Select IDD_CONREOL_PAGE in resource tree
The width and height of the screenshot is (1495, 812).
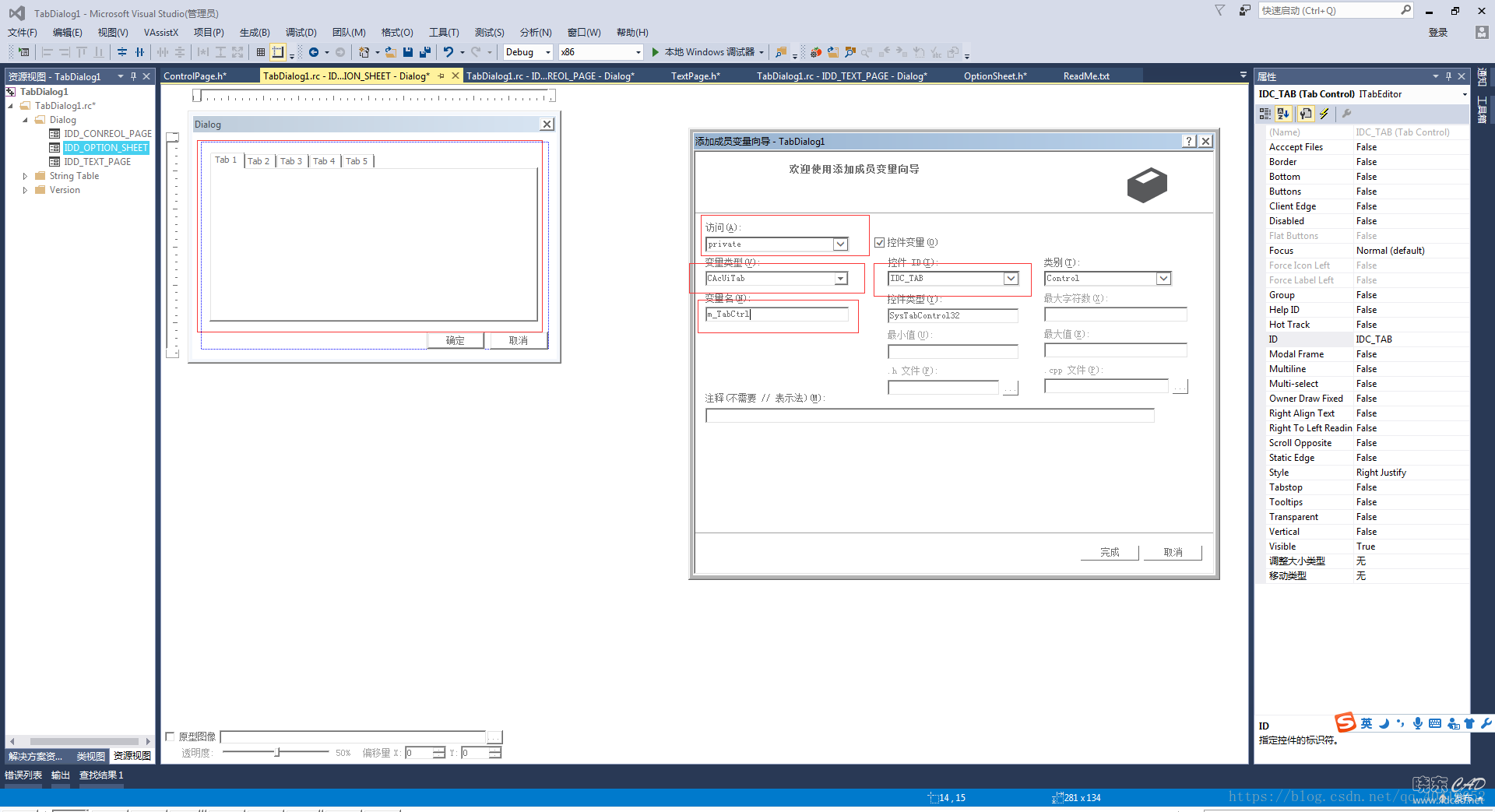pos(107,134)
